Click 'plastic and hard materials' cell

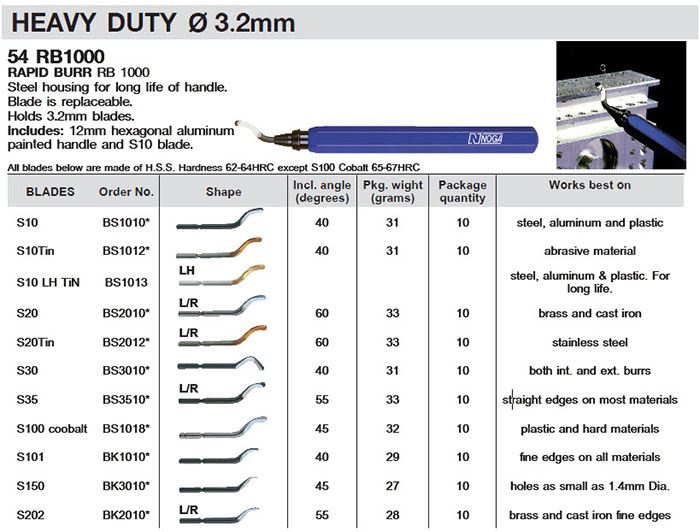[x=590, y=429]
